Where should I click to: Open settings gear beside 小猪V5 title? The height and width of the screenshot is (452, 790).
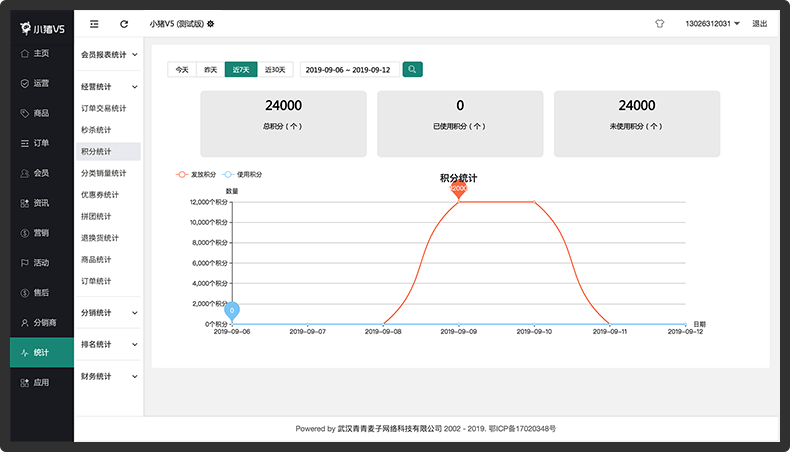click(x=211, y=24)
